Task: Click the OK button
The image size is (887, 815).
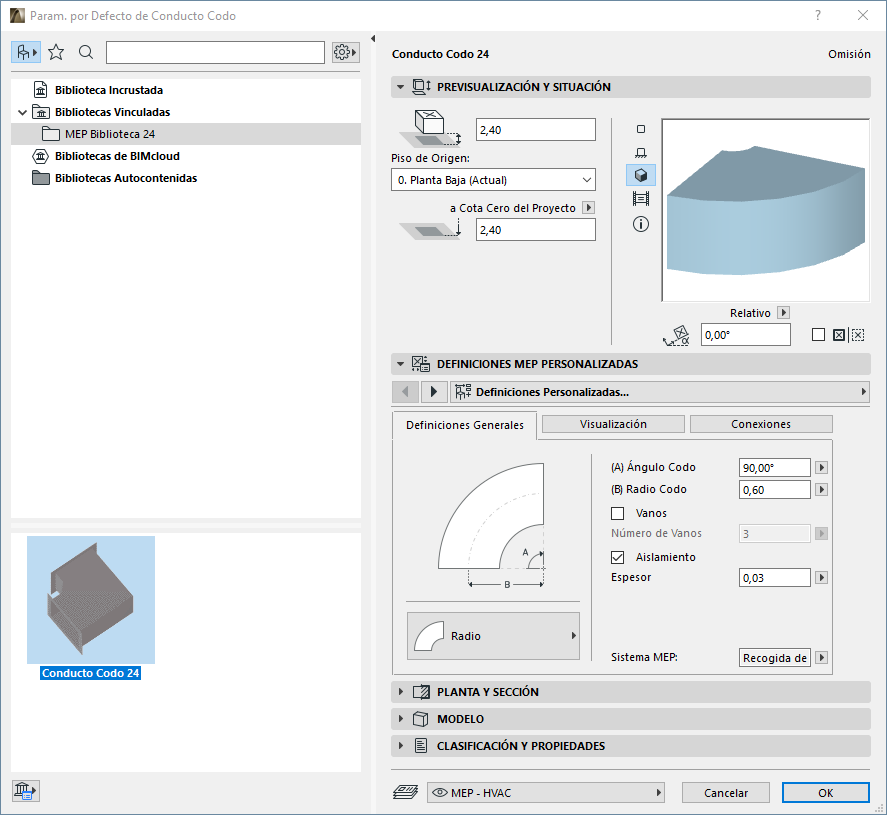Action: (x=825, y=792)
